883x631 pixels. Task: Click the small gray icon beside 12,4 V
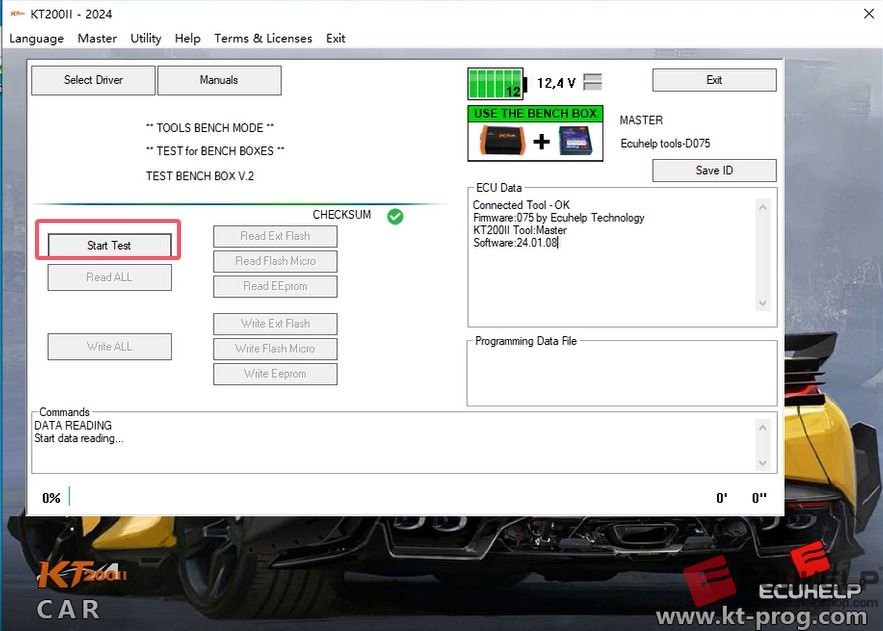[x=592, y=82]
